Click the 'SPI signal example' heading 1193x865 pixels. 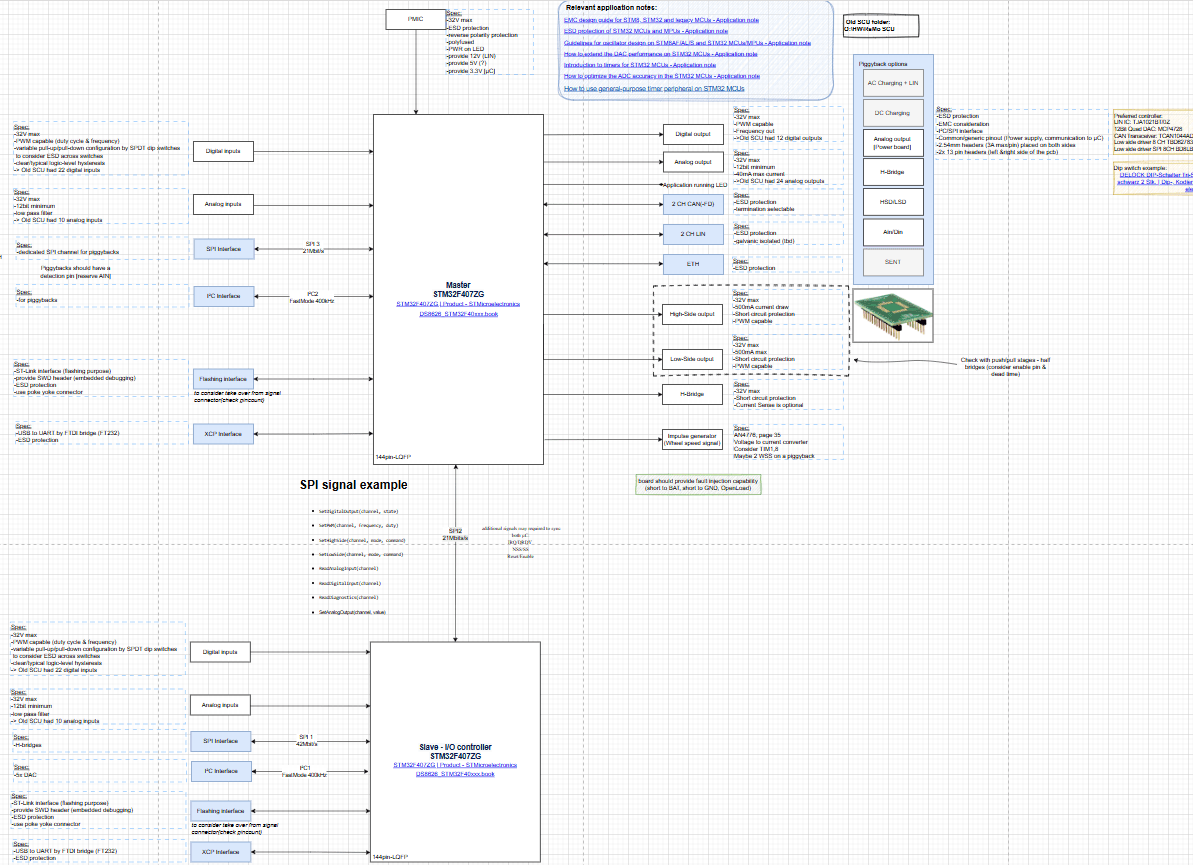354,485
